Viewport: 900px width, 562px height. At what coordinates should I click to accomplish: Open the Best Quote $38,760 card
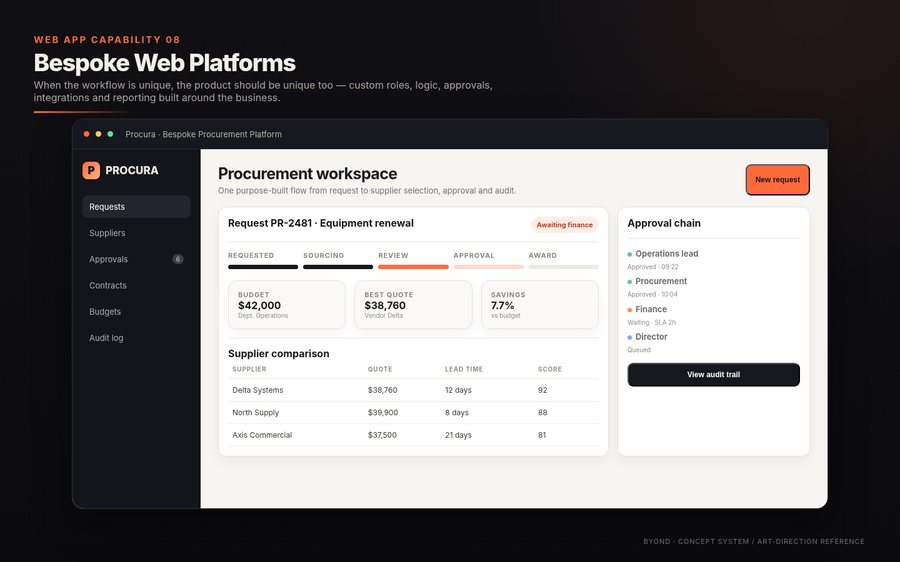coord(413,305)
